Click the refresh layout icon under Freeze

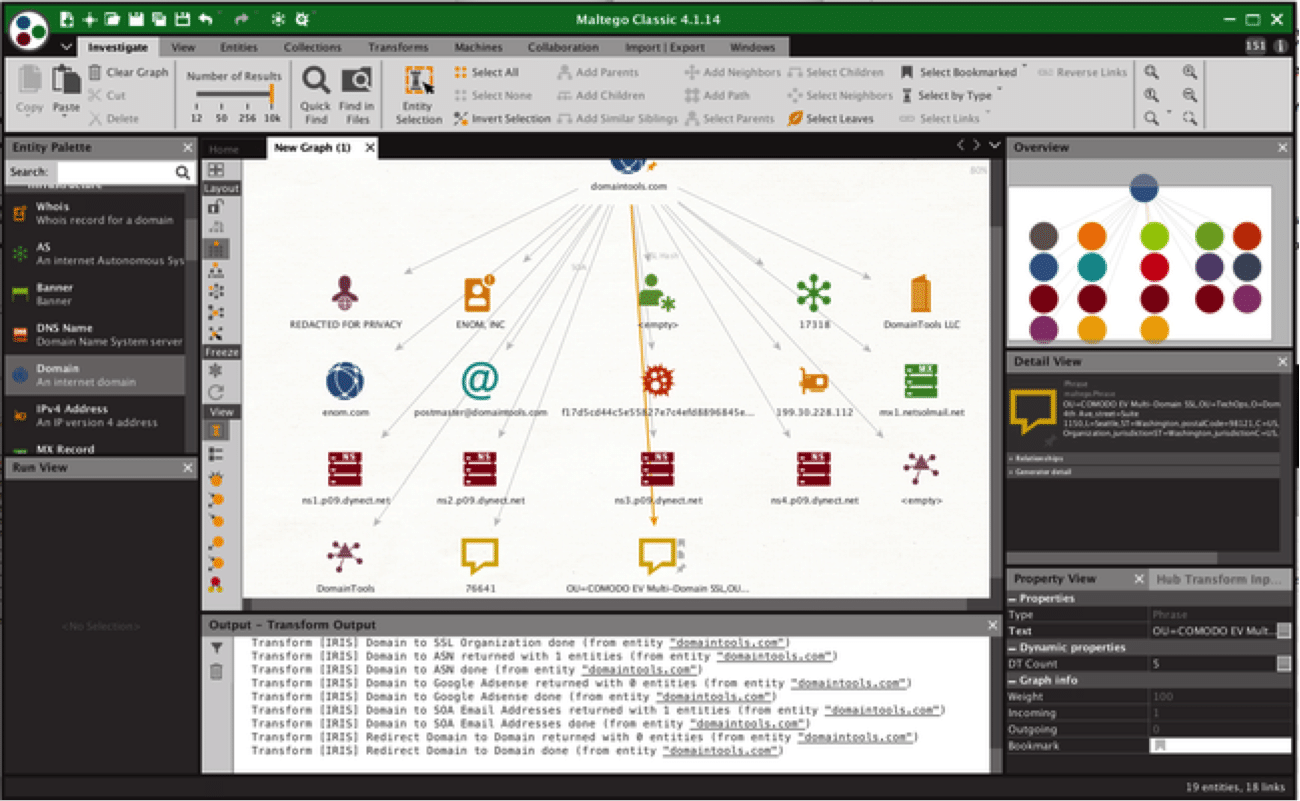[215, 392]
